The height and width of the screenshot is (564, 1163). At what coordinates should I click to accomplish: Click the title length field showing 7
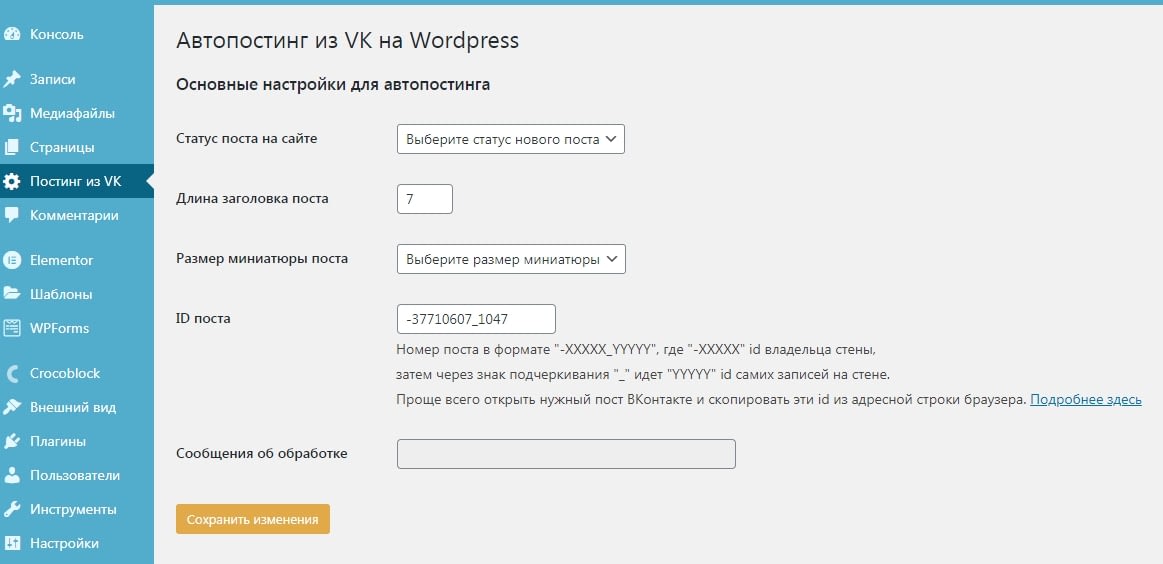pyautogui.click(x=425, y=199)
